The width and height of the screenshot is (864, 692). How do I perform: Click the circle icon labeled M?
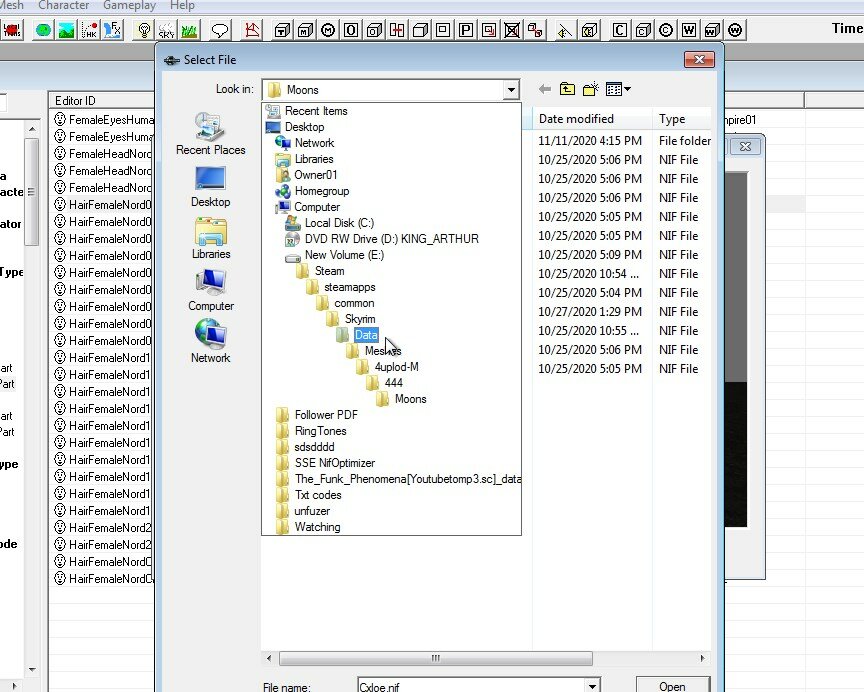click(x=328, y=30)
